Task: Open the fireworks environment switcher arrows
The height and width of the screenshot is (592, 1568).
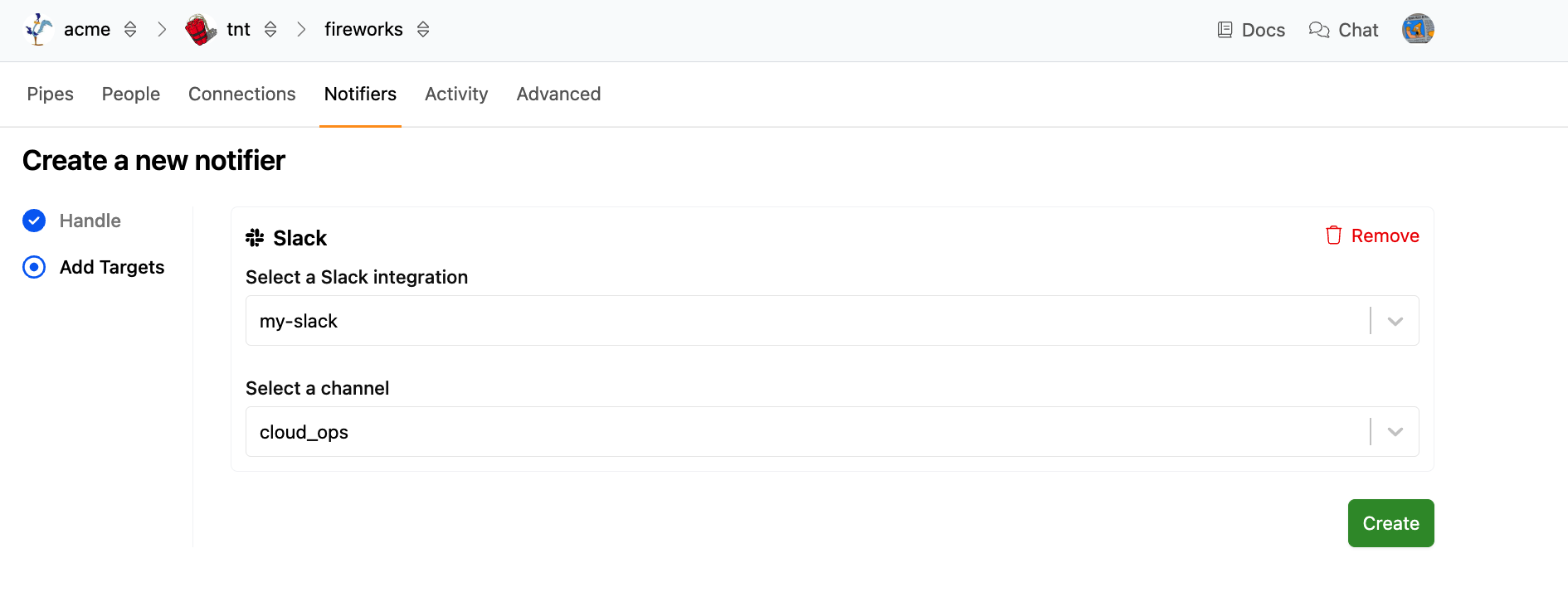Action: (423, 30)
